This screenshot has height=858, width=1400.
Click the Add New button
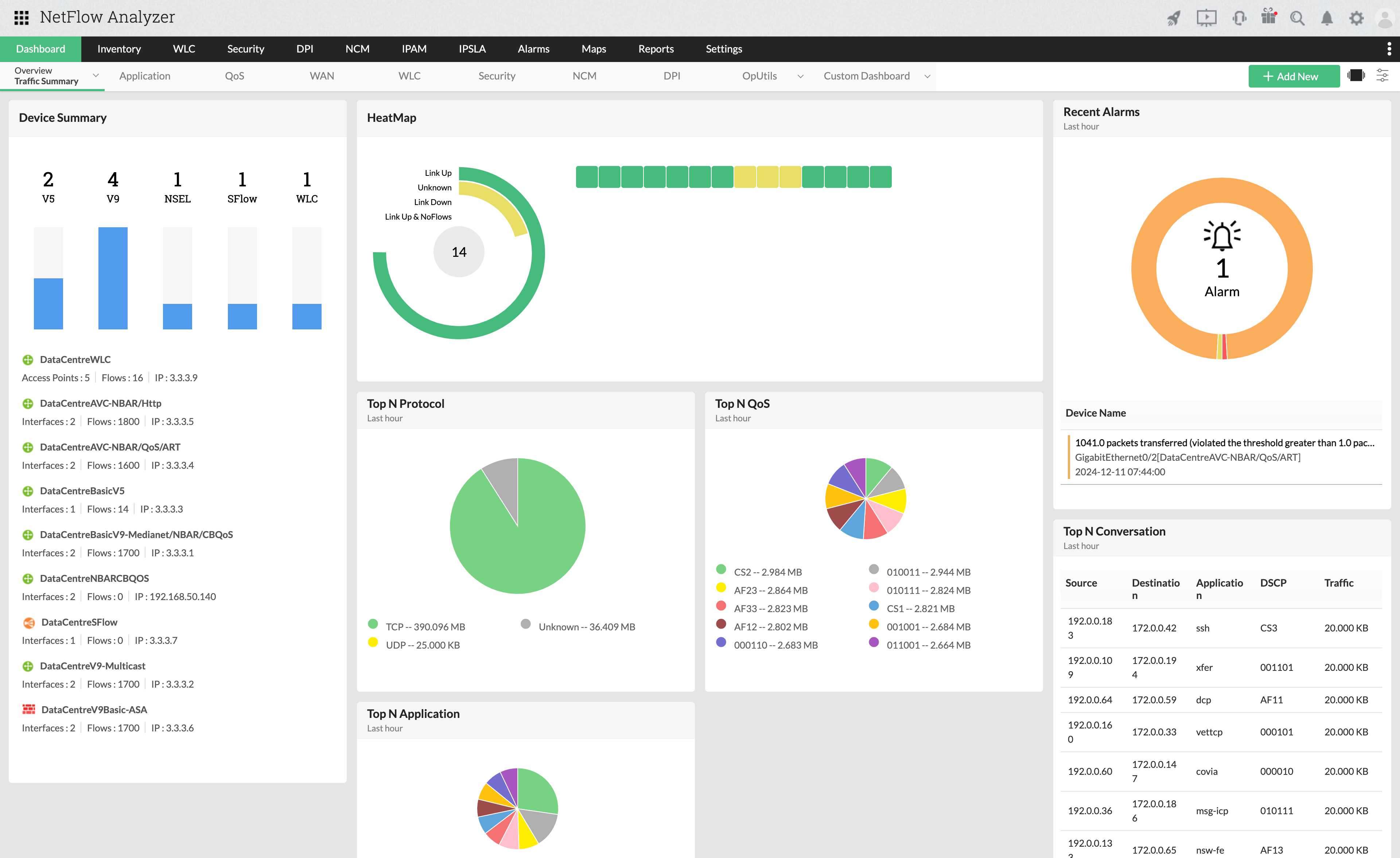(x=1294, y=76)
